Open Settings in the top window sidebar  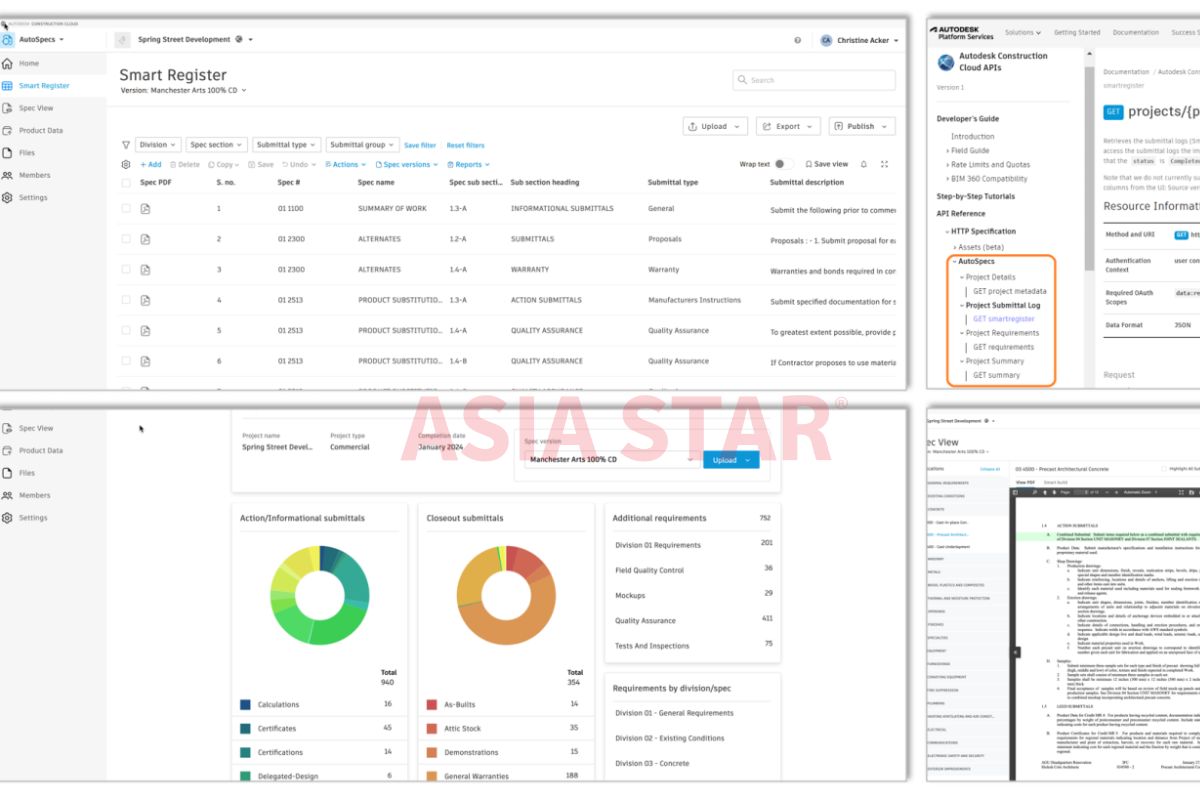tap(25, 197)
